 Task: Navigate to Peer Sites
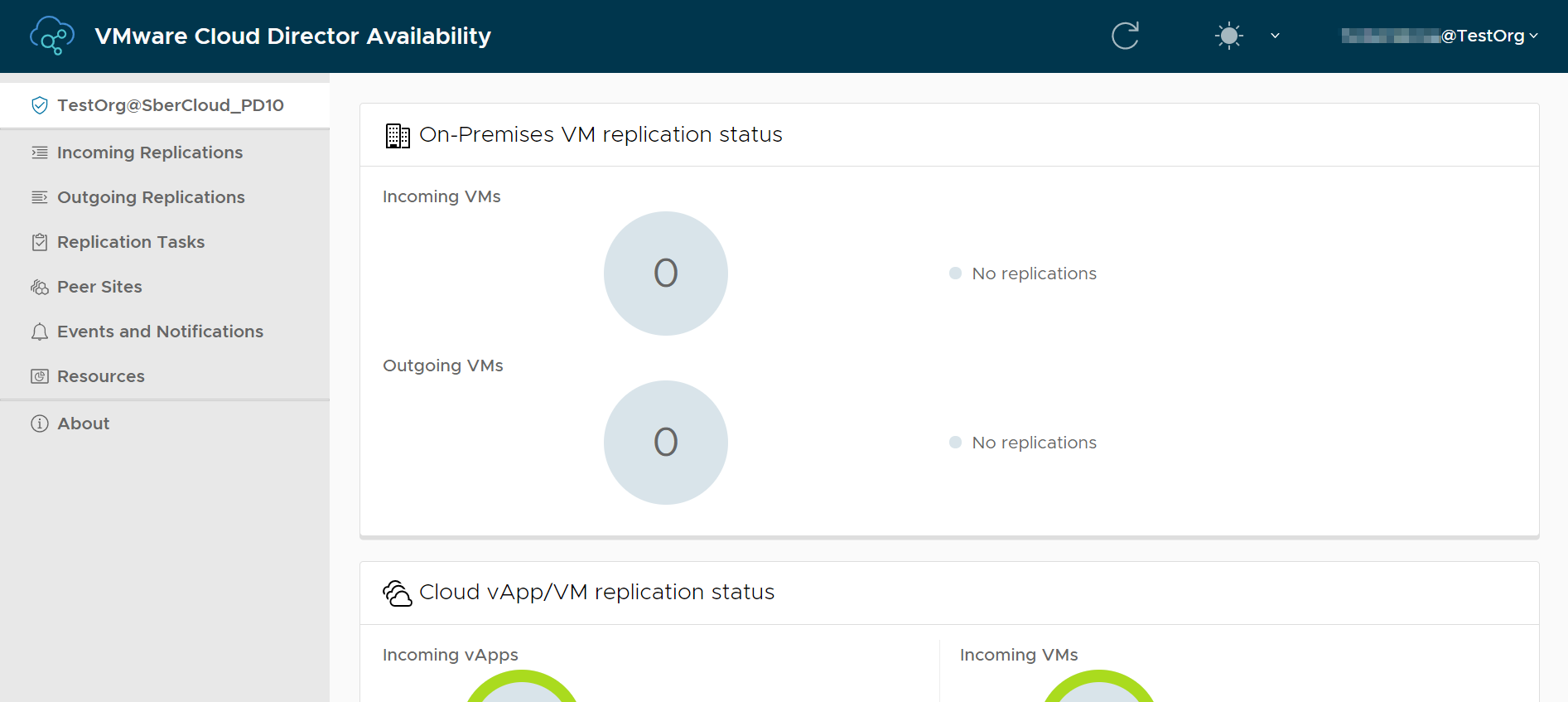pos(99,287)
